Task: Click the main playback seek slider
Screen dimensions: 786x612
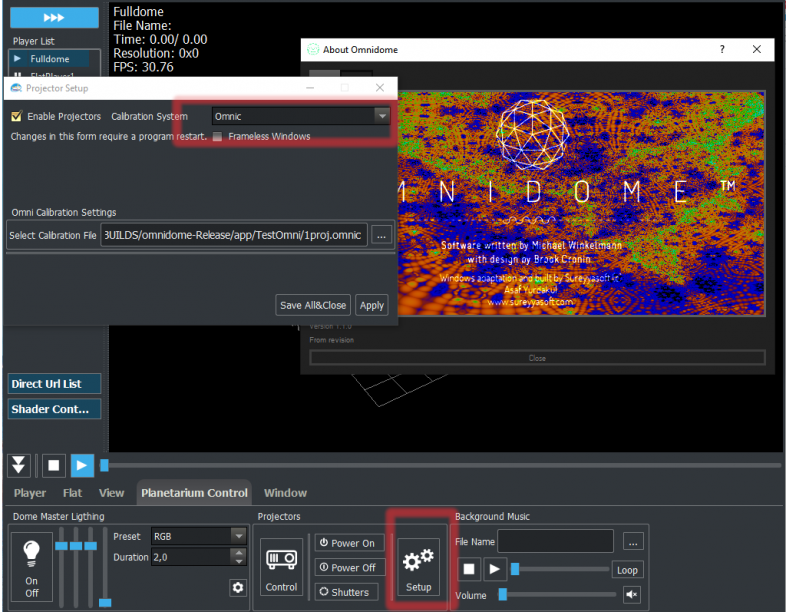Action: click(441, 466)
